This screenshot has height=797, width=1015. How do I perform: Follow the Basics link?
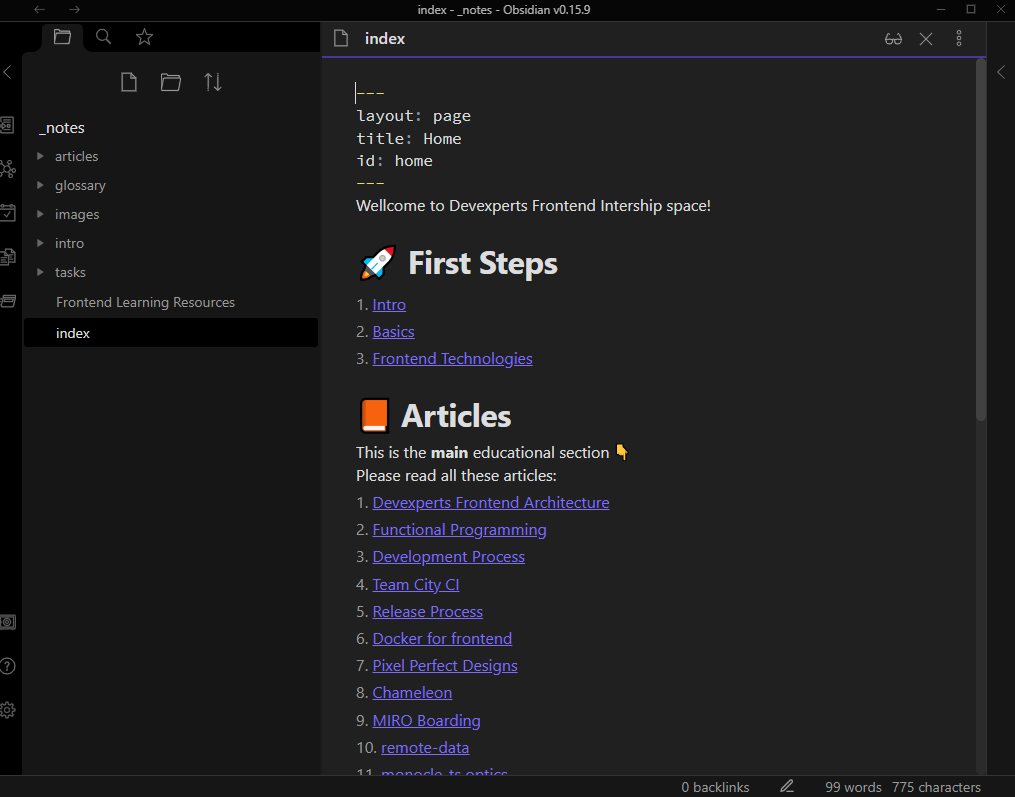[394, 331]
